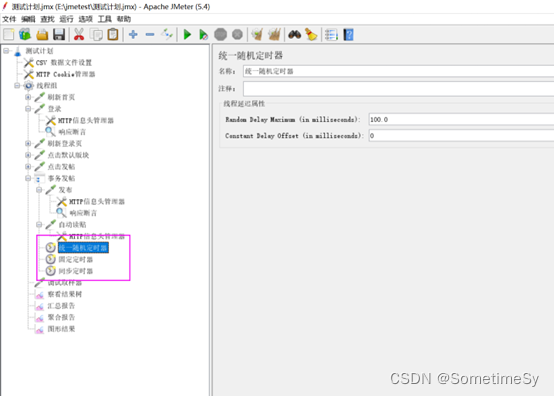This screenshot has height=396, width=554.
Task: Click the Paste clipboard icon
Action: pos(113,35)
